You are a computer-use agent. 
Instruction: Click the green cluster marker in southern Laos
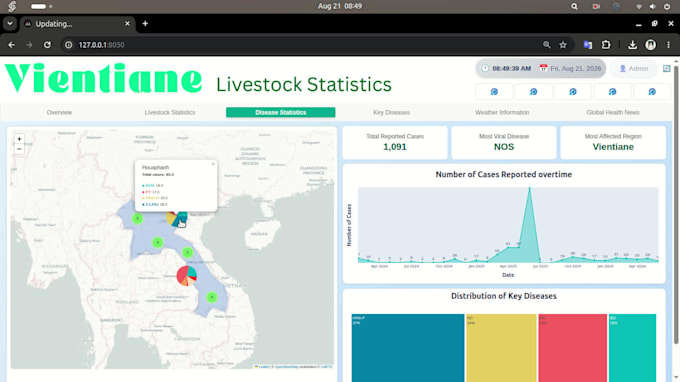pos(212,297)
